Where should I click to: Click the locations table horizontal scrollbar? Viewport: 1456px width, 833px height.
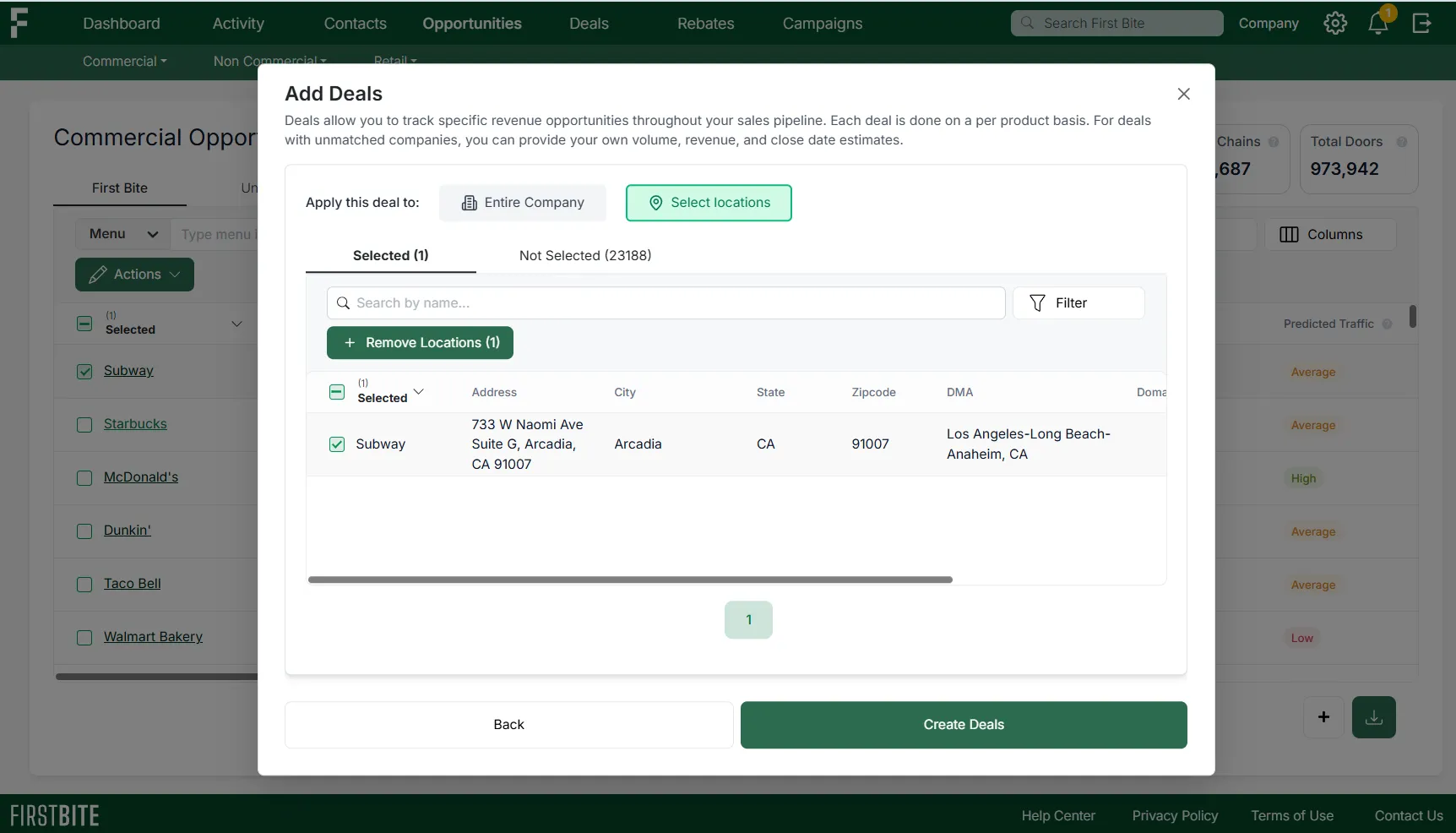pos(630,580)
